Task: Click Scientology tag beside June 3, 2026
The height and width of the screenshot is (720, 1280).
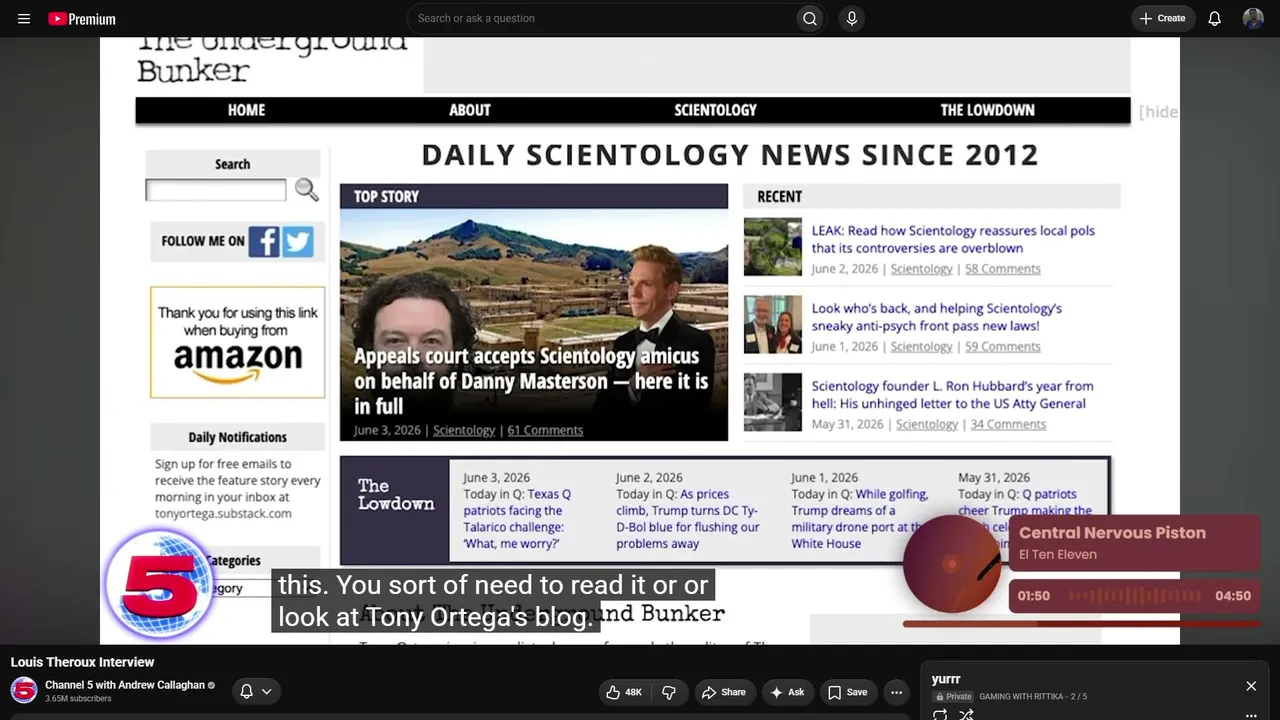Action: (464, 430)
